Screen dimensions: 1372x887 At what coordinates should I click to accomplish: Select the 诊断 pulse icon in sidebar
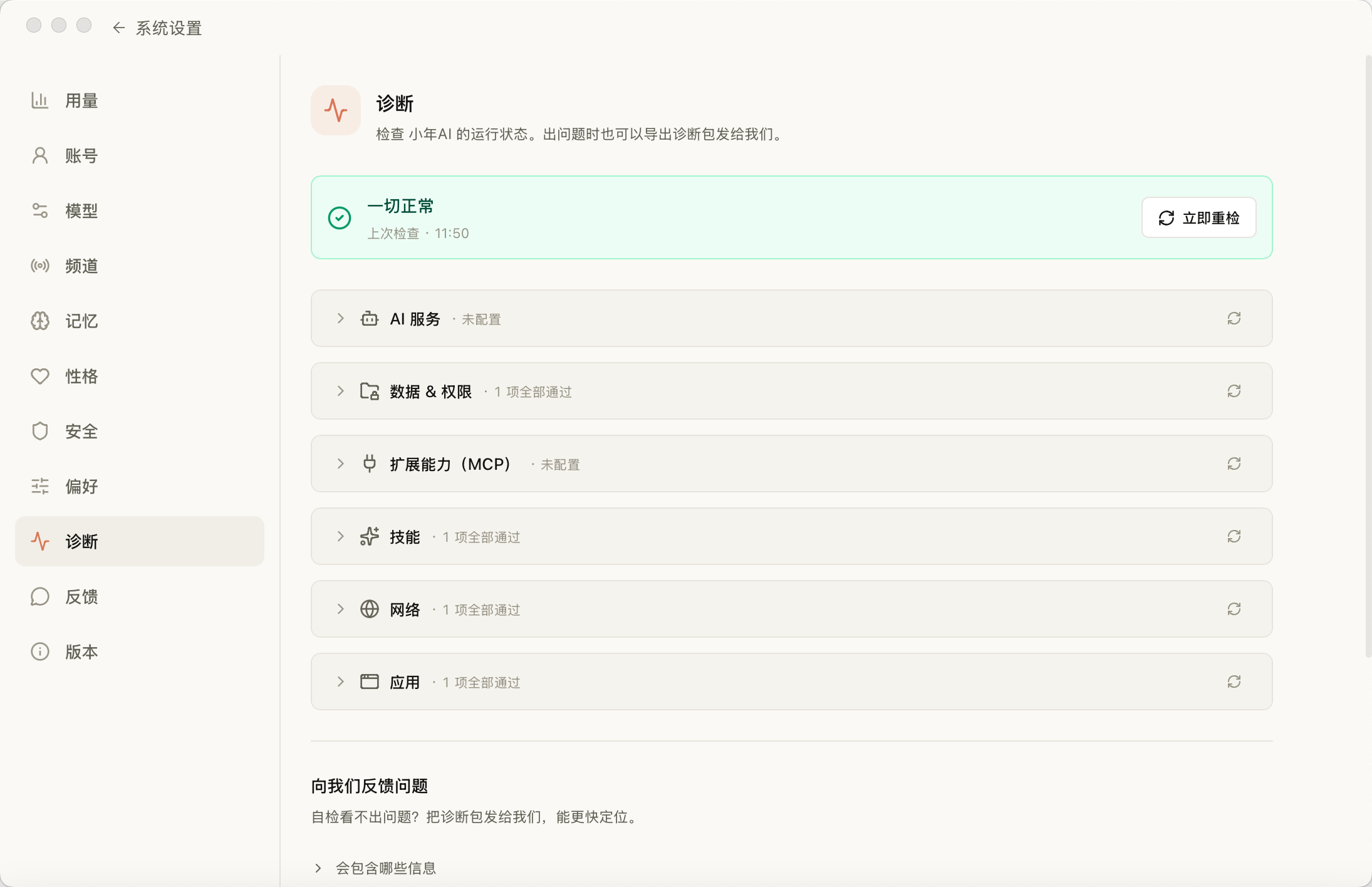(40, 541)
